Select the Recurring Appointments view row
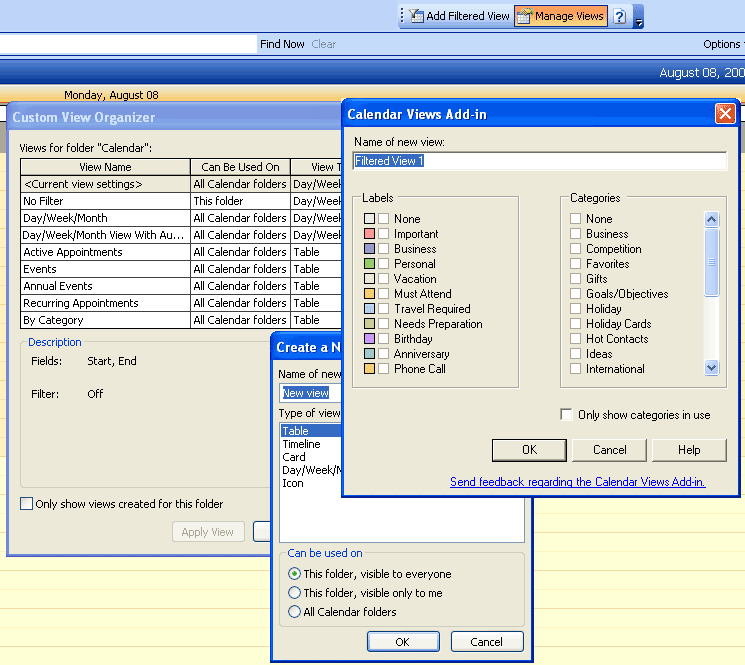 pyautogui.click(x=104, y=303)
